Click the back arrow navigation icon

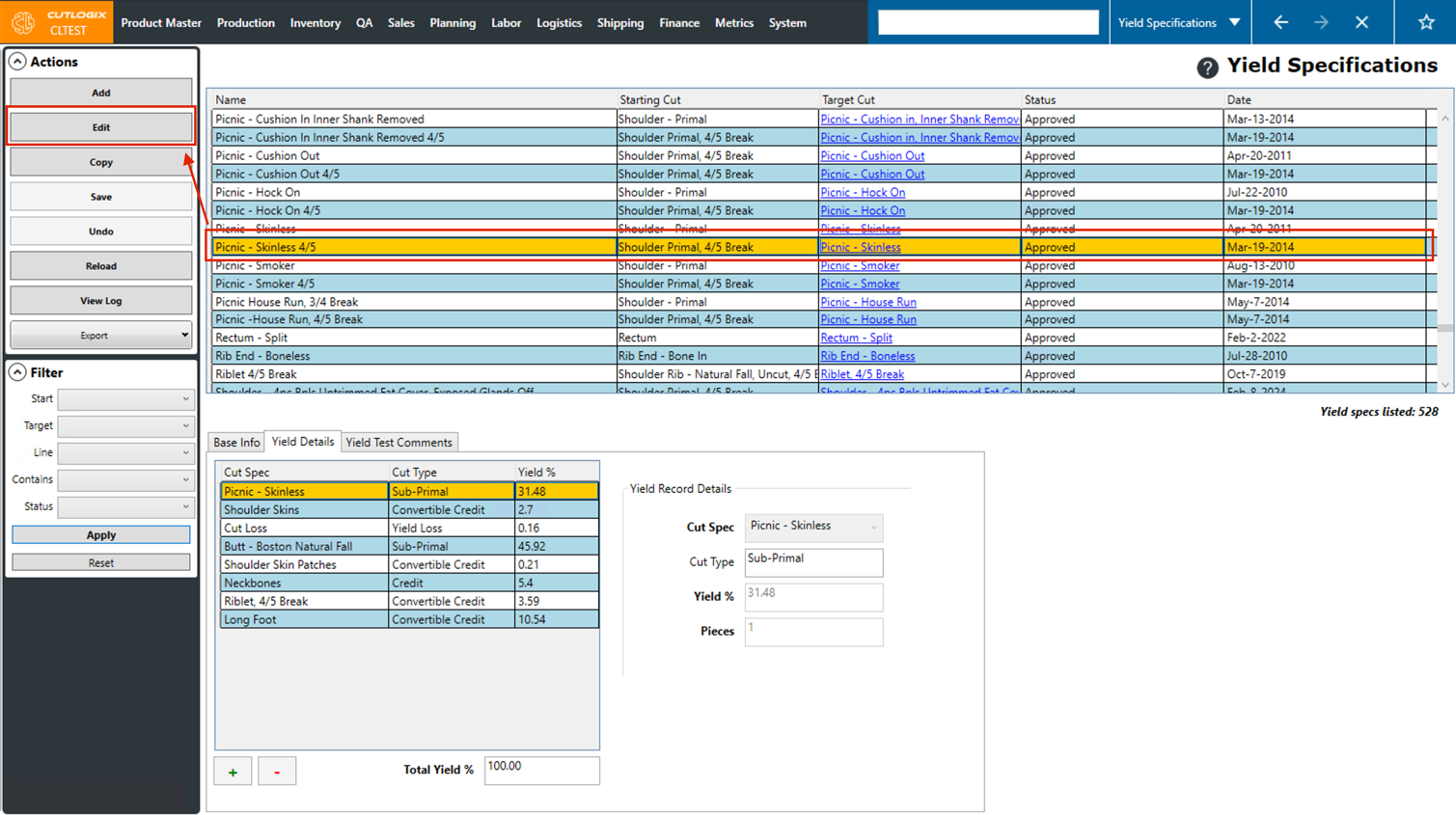[x=1280, y=22]
